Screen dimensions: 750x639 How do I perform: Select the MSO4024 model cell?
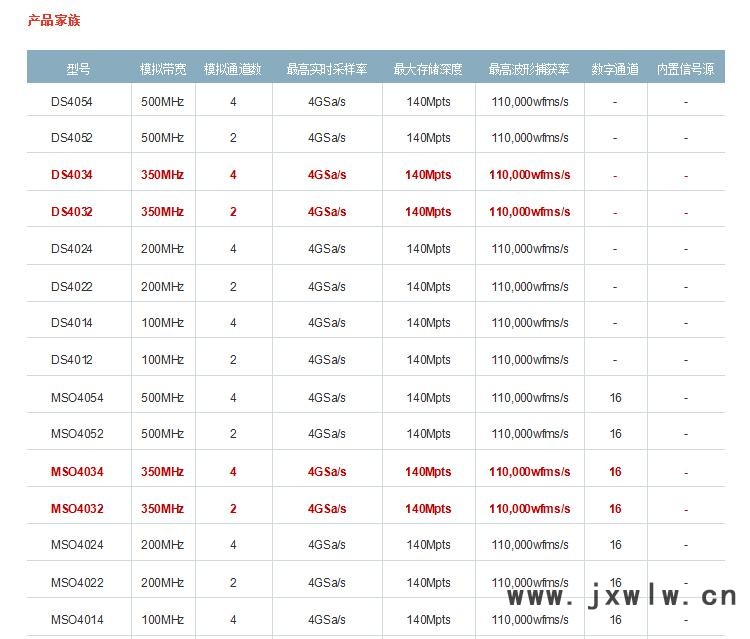tap(77, 545)
